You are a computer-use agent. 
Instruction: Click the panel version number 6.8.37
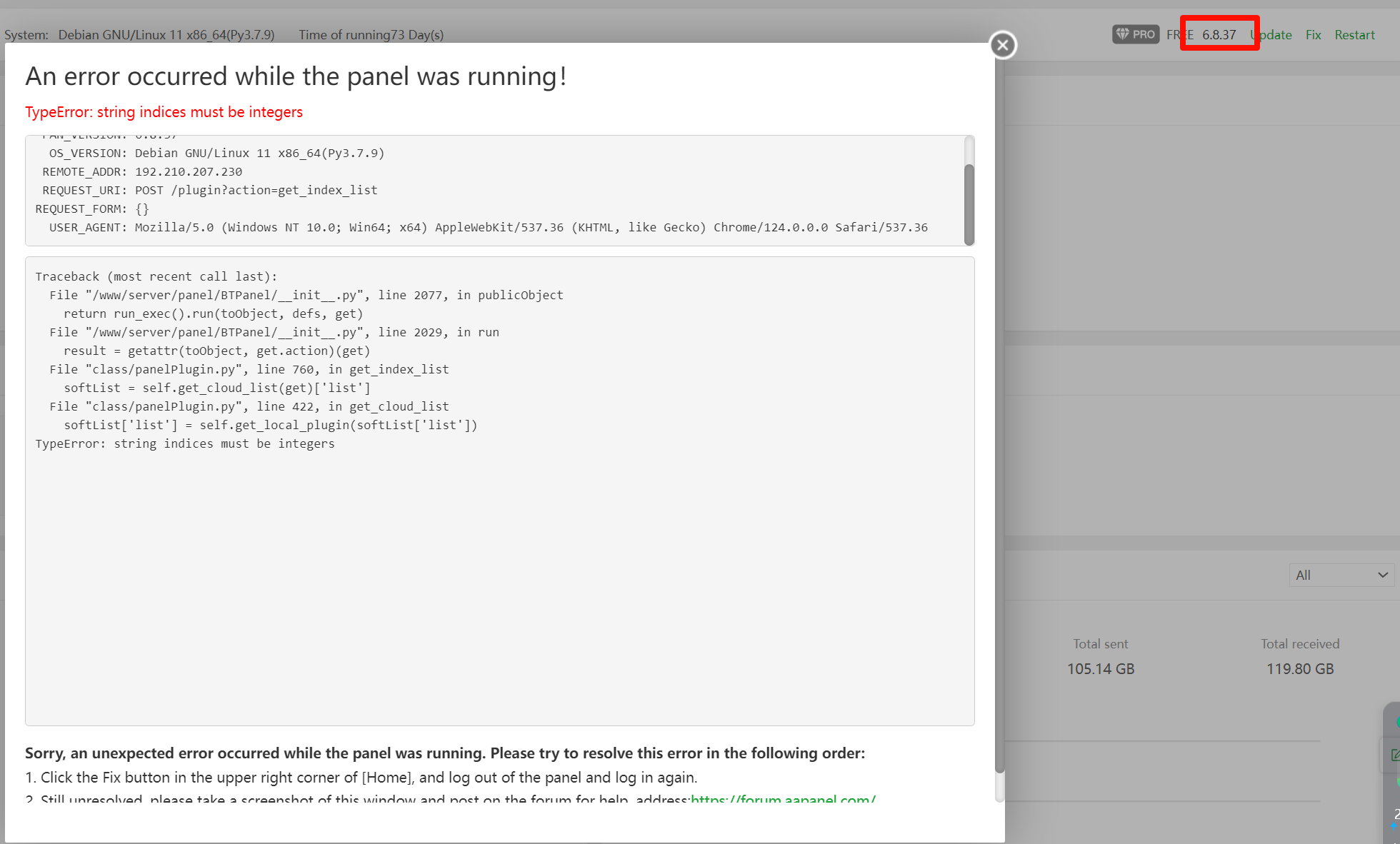click(x=1219, y=34)
